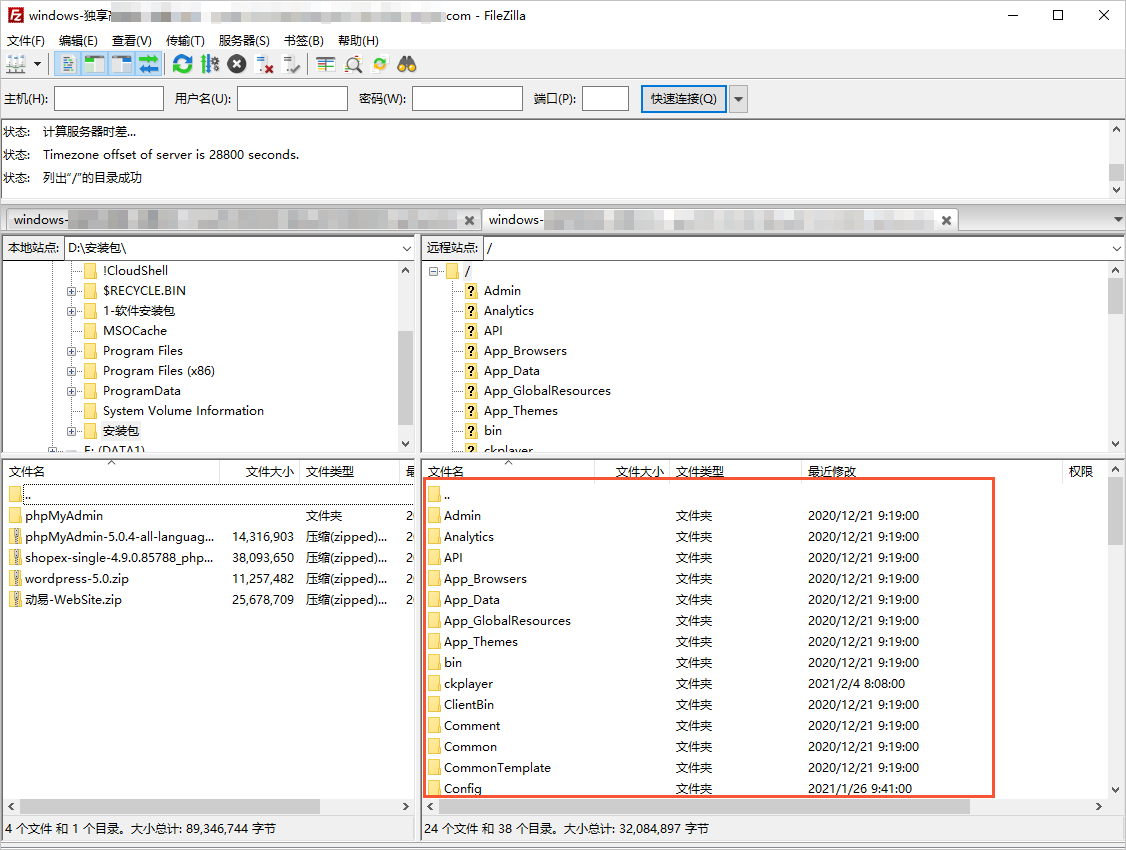Process the transfer queue icon
Screen dimensions: 1126x850
tap(210, 65)
